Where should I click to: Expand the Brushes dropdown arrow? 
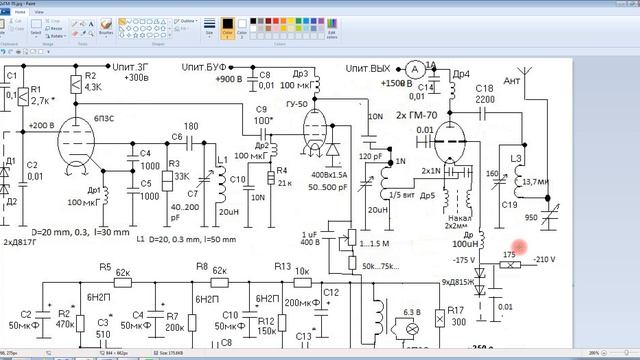click(106, 37)
